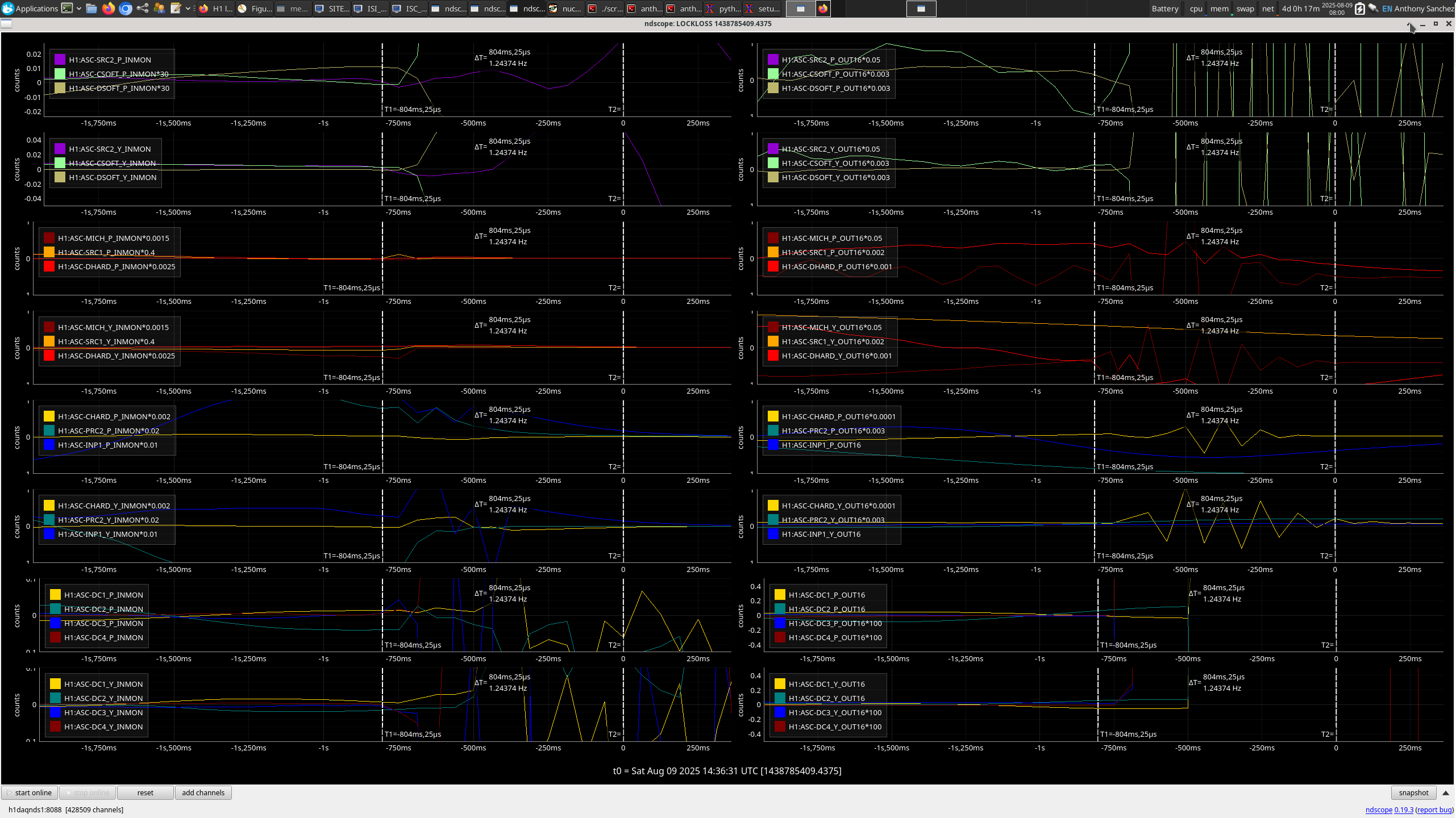Click the add channels button

coord(203,793)
